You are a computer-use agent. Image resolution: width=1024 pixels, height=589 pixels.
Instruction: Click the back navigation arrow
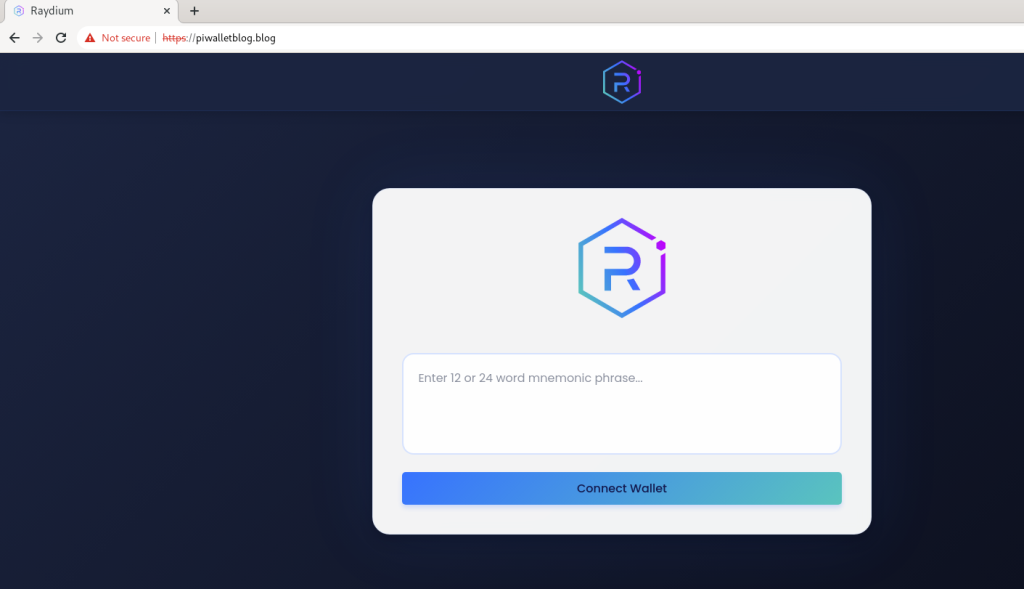click(13, 37)
